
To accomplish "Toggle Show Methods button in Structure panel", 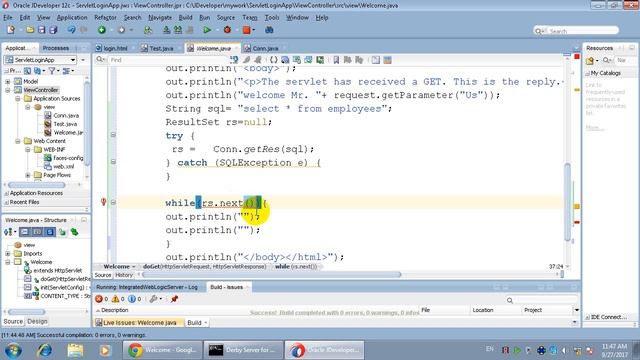I will 25,232.
